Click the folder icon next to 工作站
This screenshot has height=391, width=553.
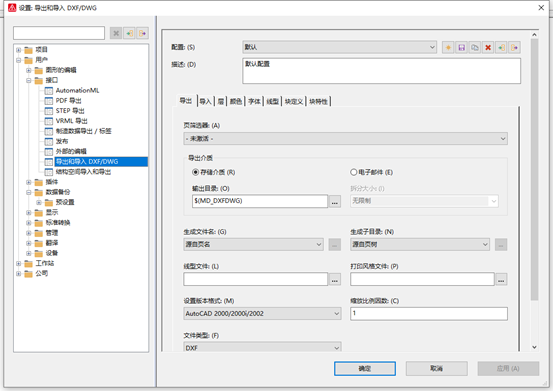(x=28, y=264)
